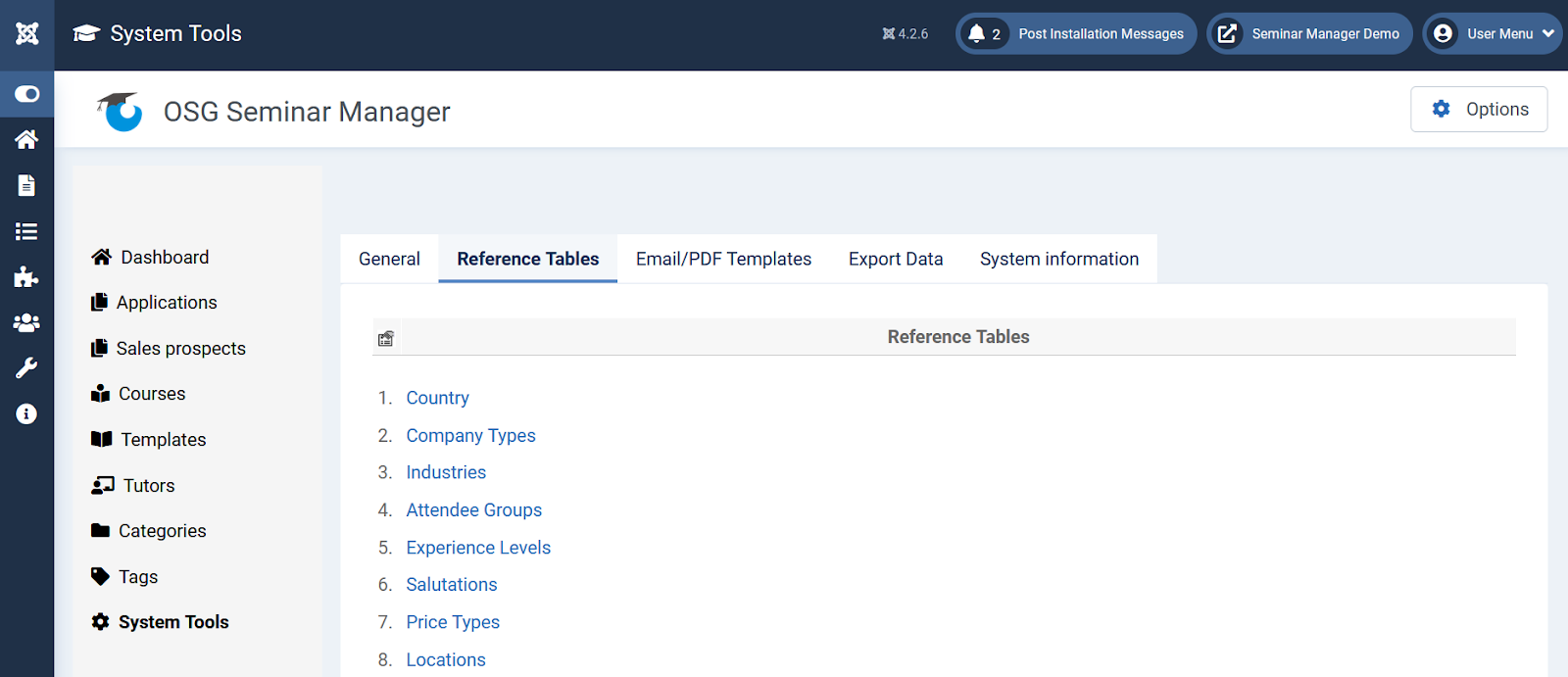1568x677 pixels.
Task: Switch to Email/PDF Templates tab
Action: tap(723, 259)
